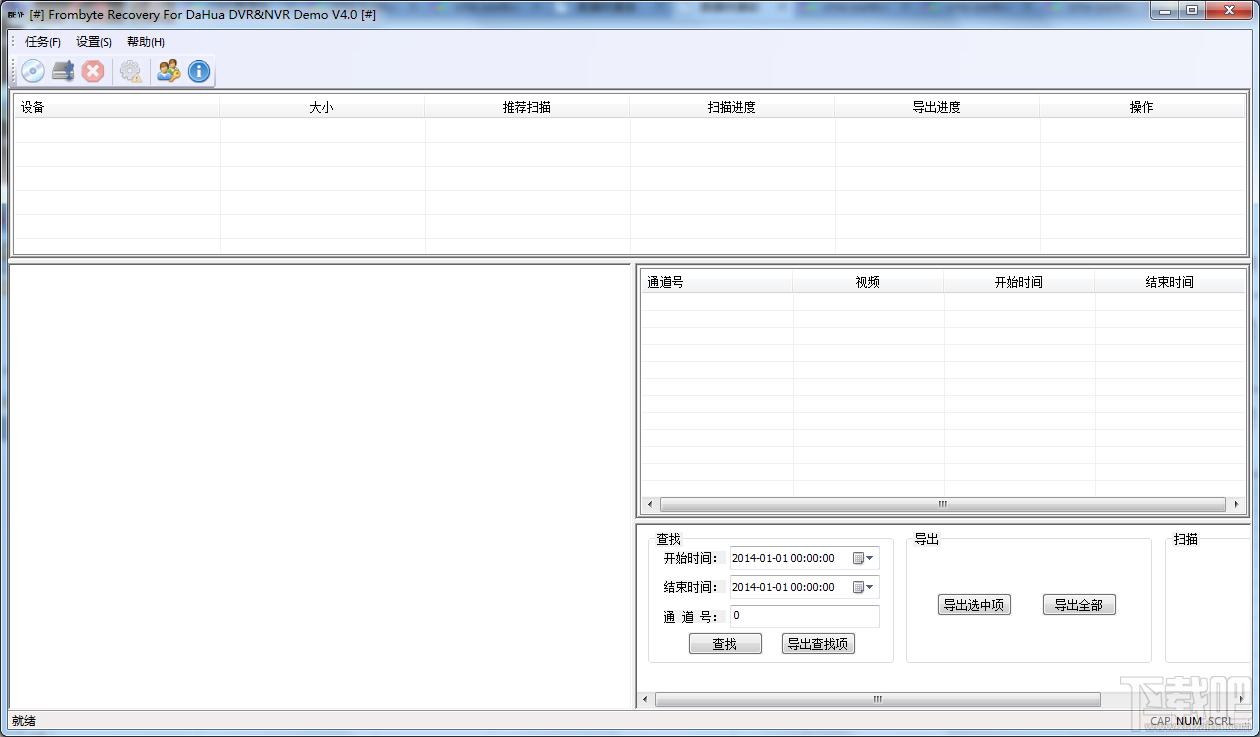Click the 通道号 input field
This screenshot has width=1260, height=737.
click(805, 616)
